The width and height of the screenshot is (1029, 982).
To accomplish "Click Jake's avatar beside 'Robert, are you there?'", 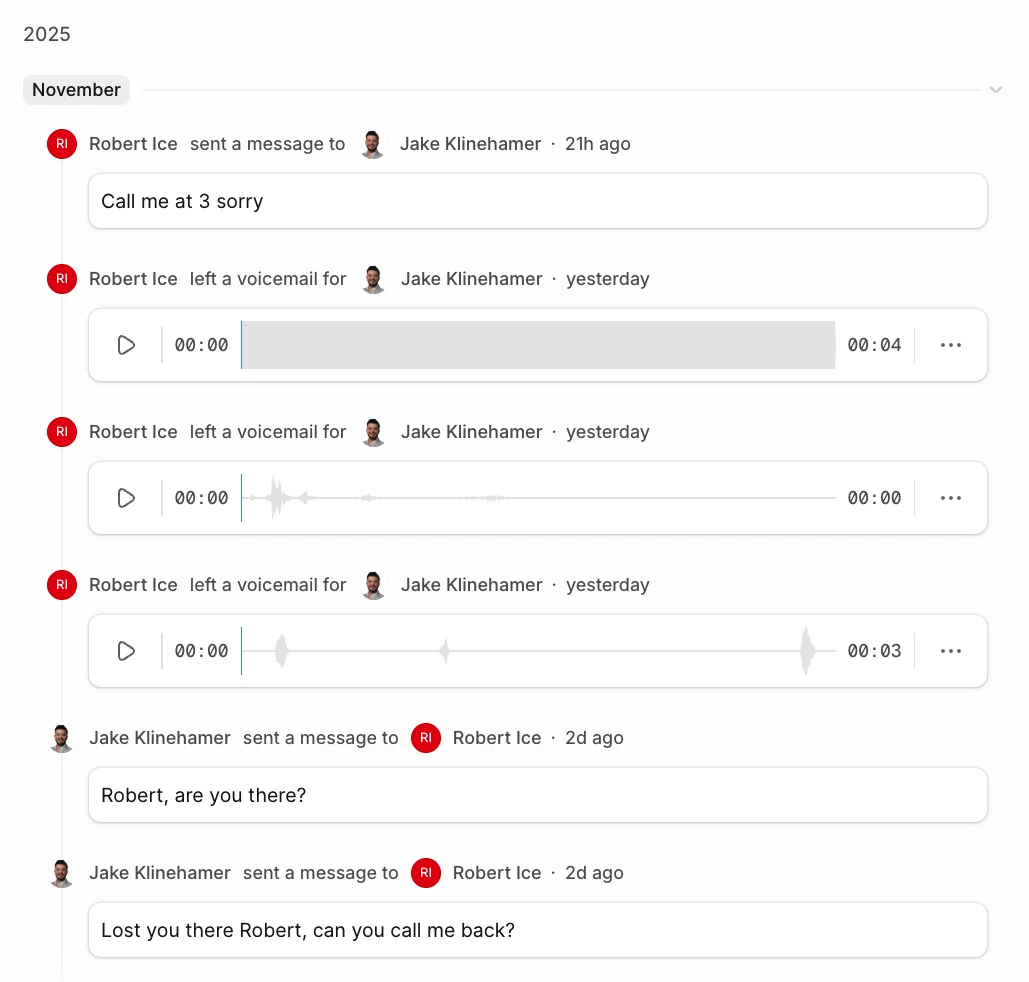I will tap(61, 737).
